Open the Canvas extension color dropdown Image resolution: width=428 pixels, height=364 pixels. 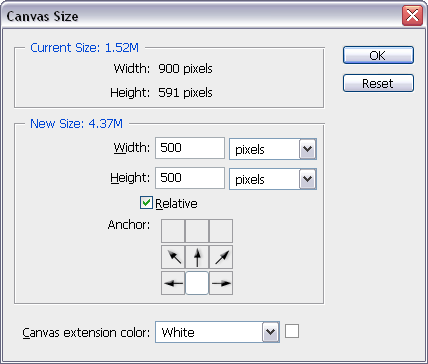pos(217,332)
